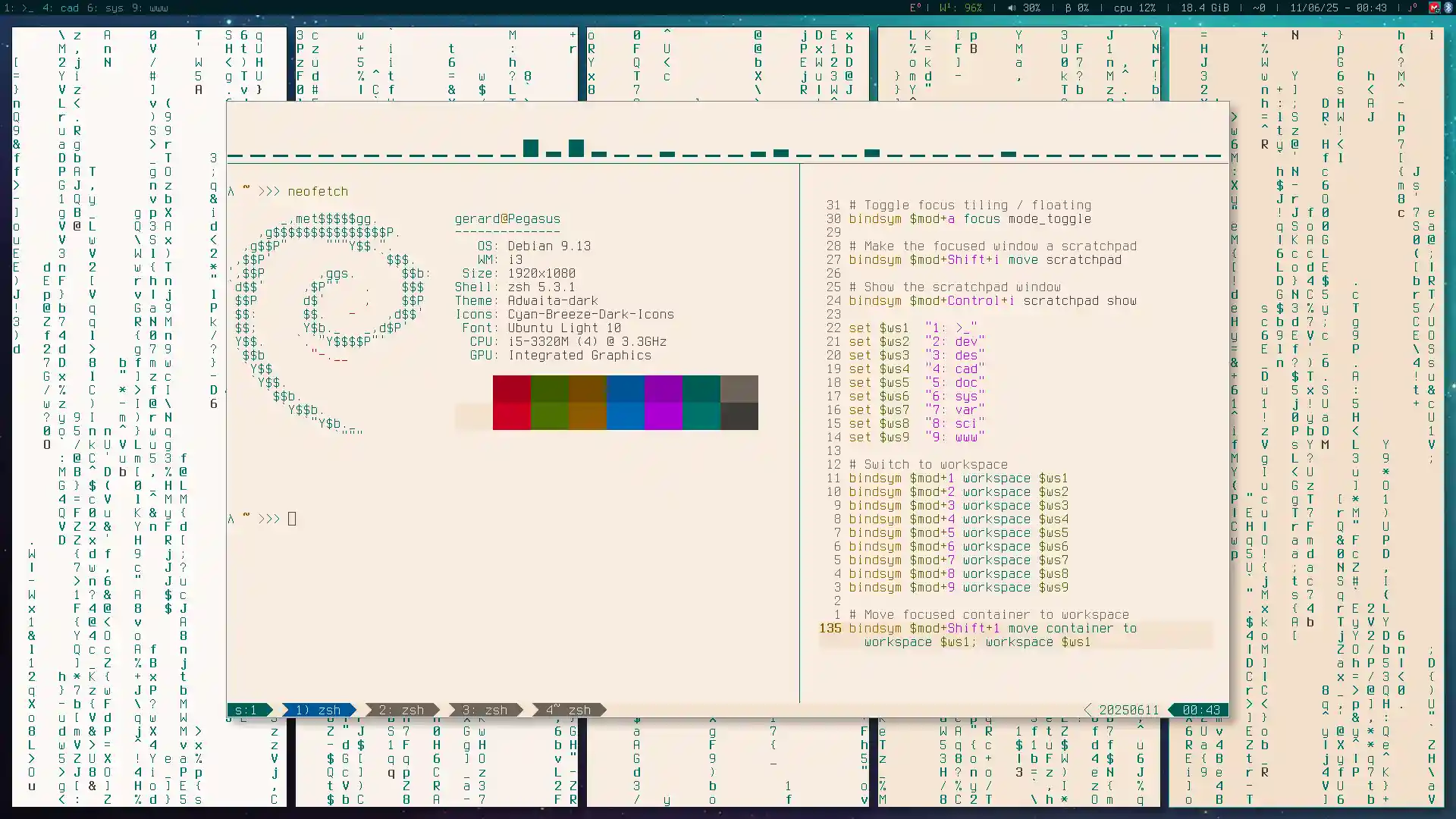This screenshot has height=819, width=1456.
Task: Select tmux window 2: zsh
Action: pyautogui.click(x=402, y=710)
